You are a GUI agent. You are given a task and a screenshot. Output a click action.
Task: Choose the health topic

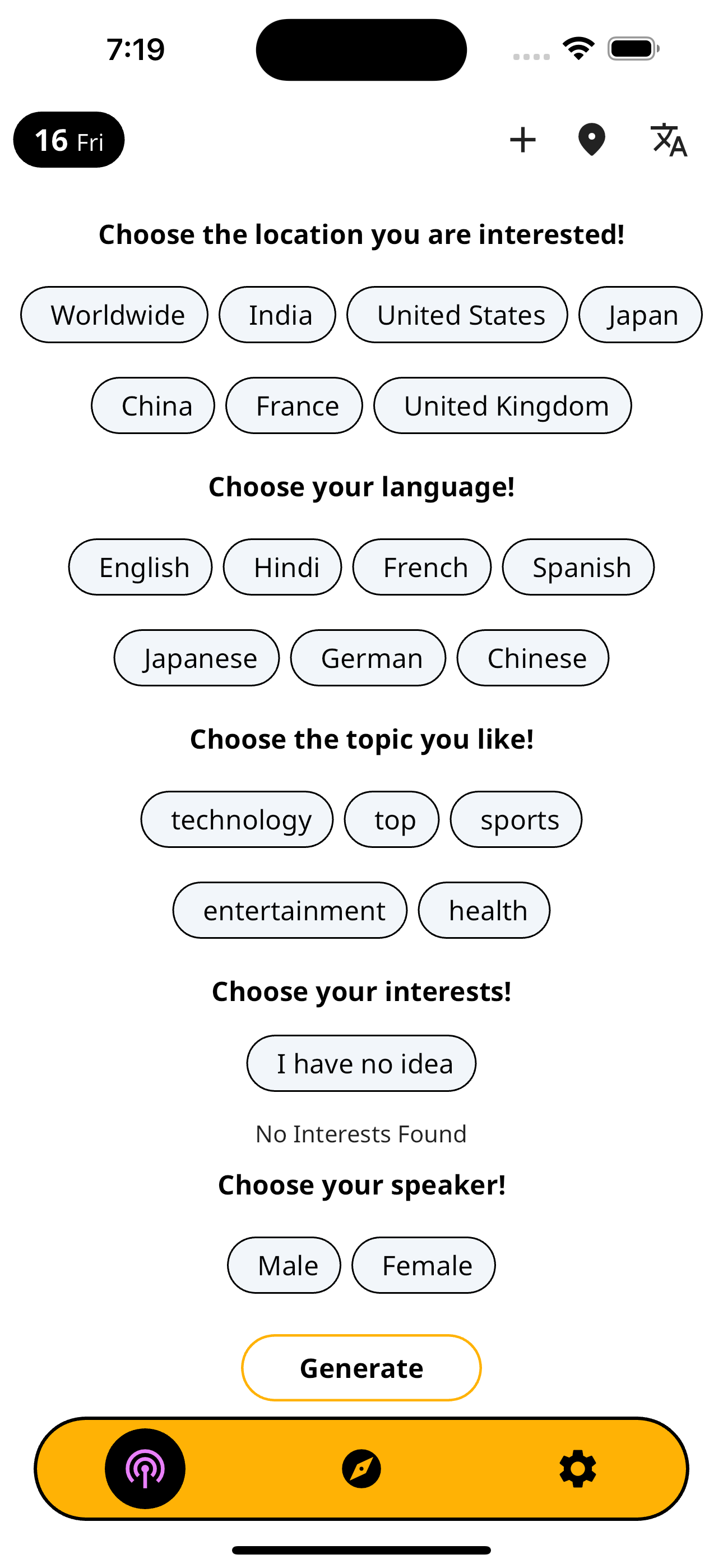coord(484,911)
